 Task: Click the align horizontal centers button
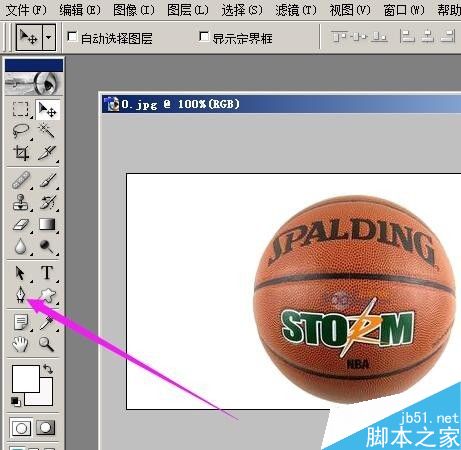(427, 37)
